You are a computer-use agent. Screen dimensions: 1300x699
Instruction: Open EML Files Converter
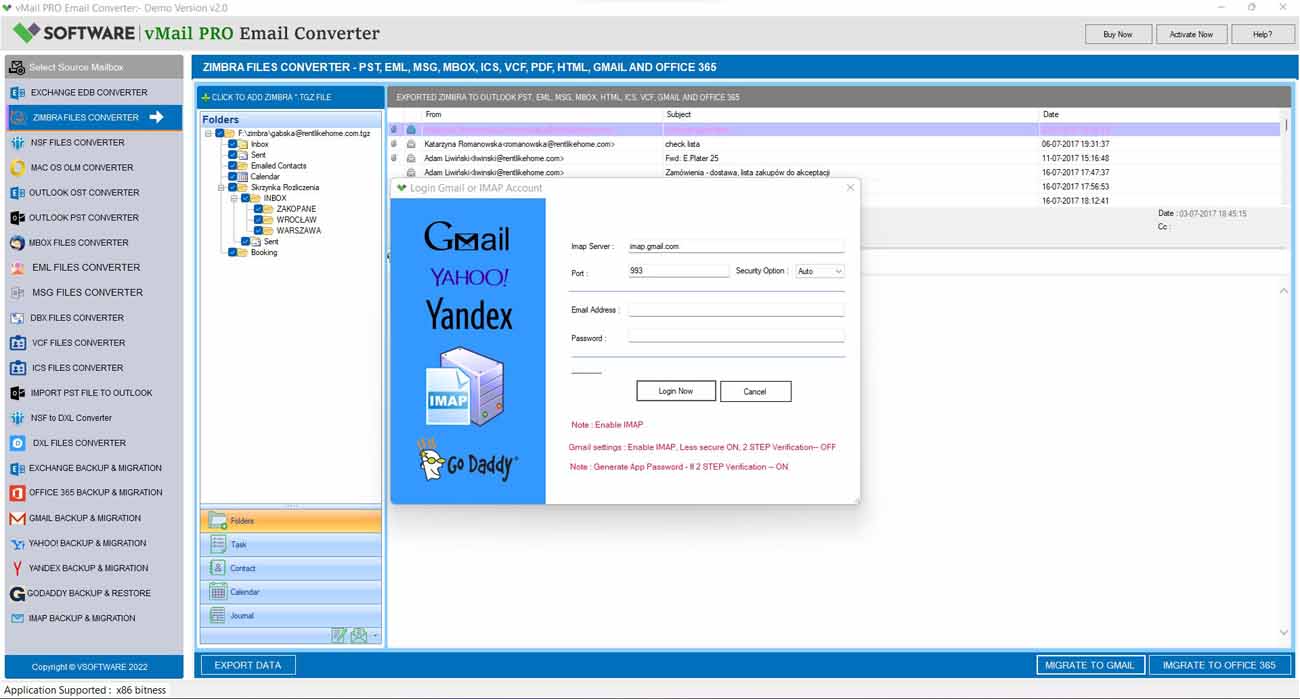tap(94, 267)
